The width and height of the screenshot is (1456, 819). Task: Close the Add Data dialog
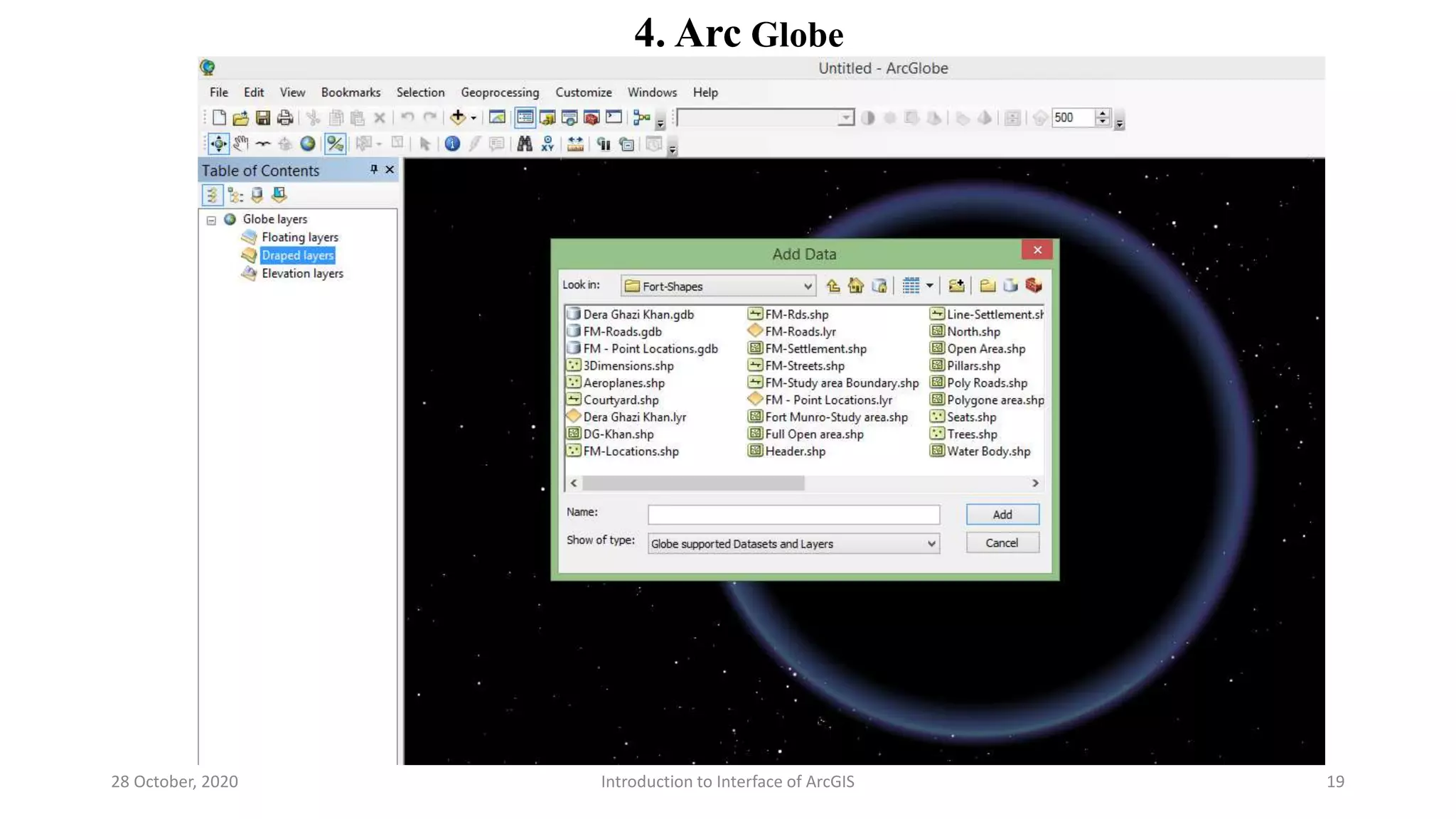click(x=1037, y=250)
